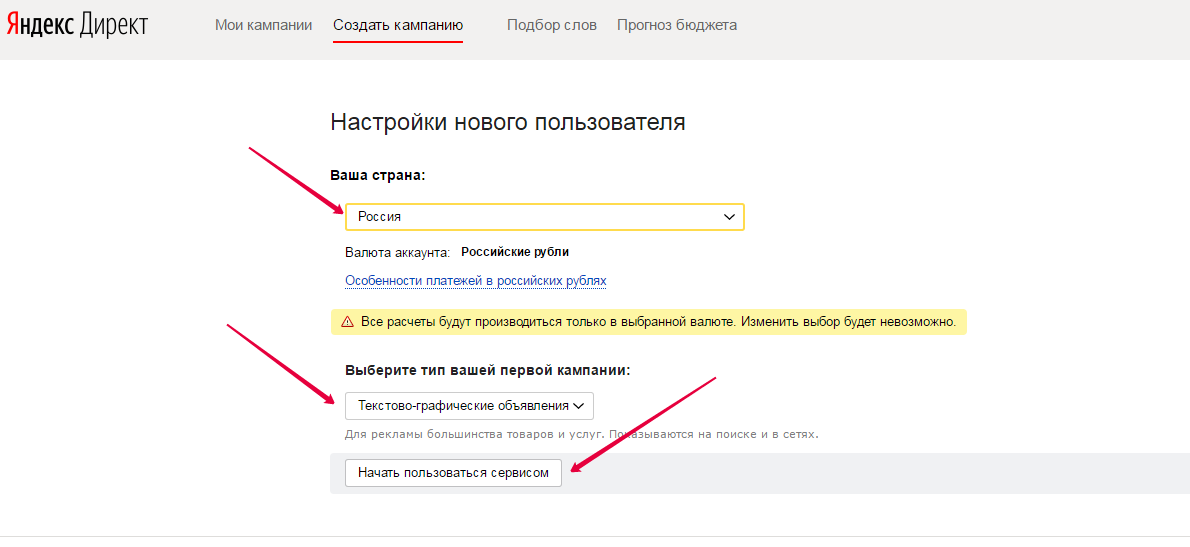Switch to Создать кампанию tab
The height and width of the screenshot is (547, 1190).
pos(398,25)
